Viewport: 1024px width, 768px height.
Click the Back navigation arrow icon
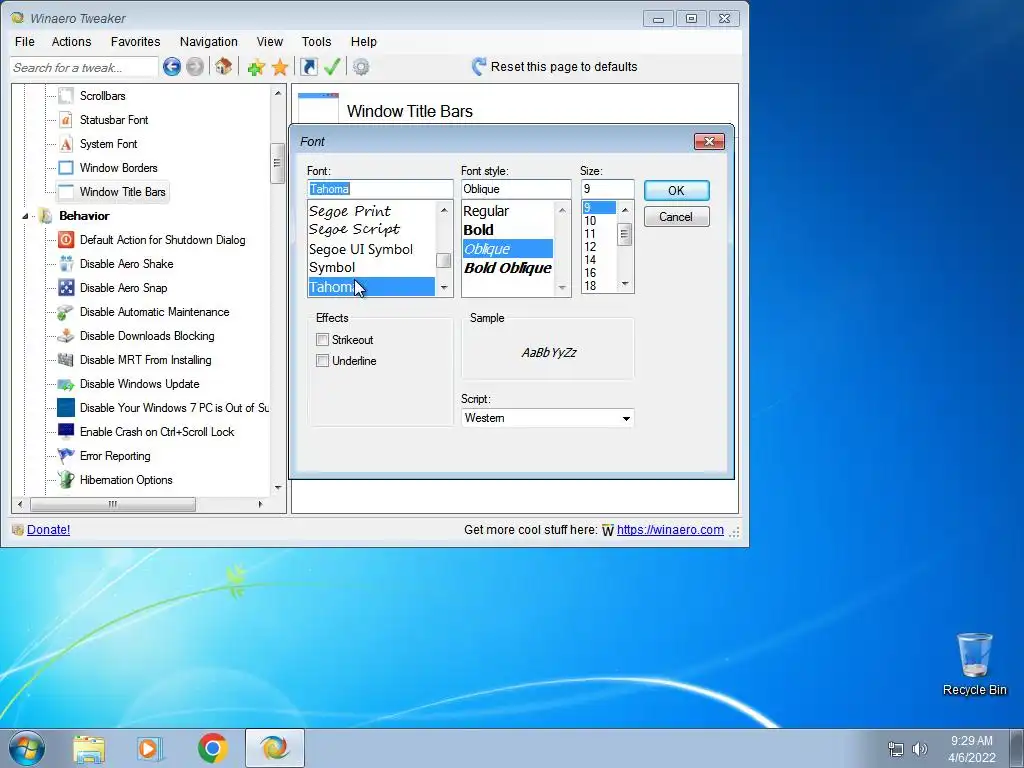(172, 67)
